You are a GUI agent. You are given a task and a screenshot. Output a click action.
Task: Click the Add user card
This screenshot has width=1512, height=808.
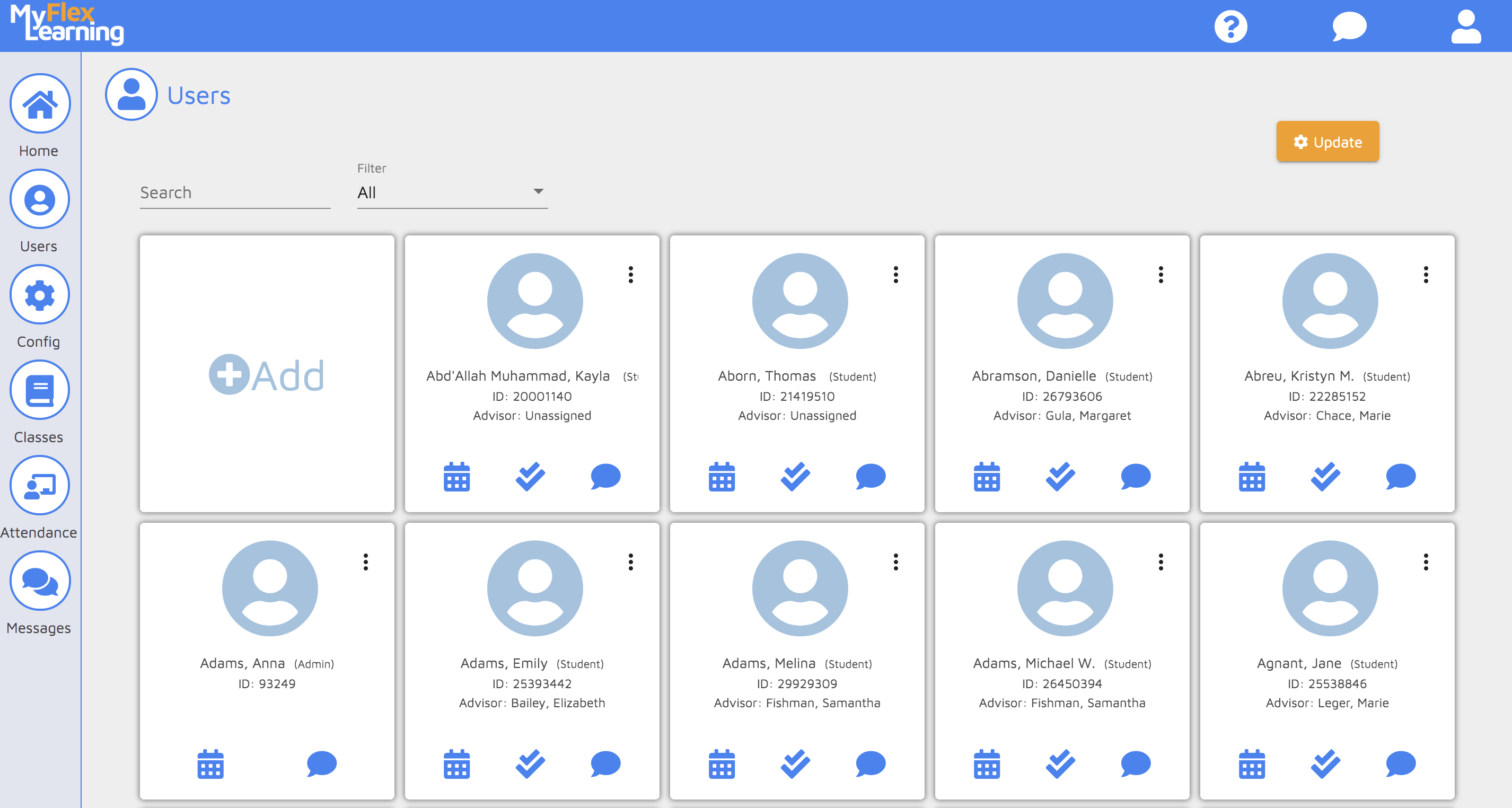pyautogui.click(x=267, y=374)
